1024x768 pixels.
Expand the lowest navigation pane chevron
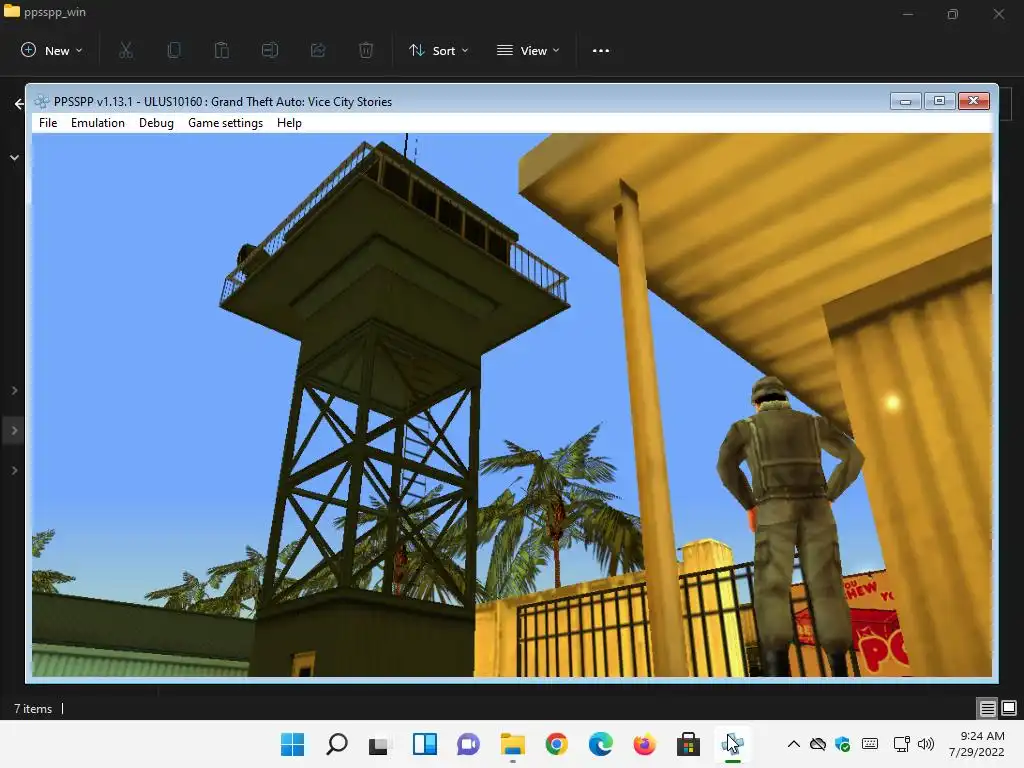coord(14,470)
